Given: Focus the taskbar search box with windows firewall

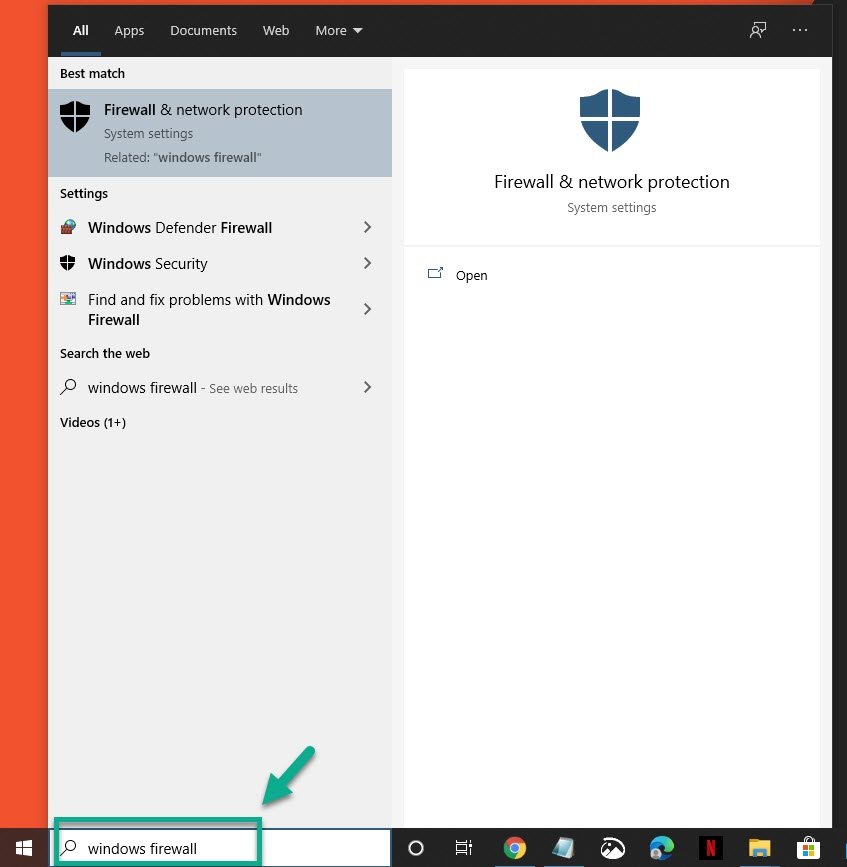Looking at the screenshot, I should click(221, 848).
